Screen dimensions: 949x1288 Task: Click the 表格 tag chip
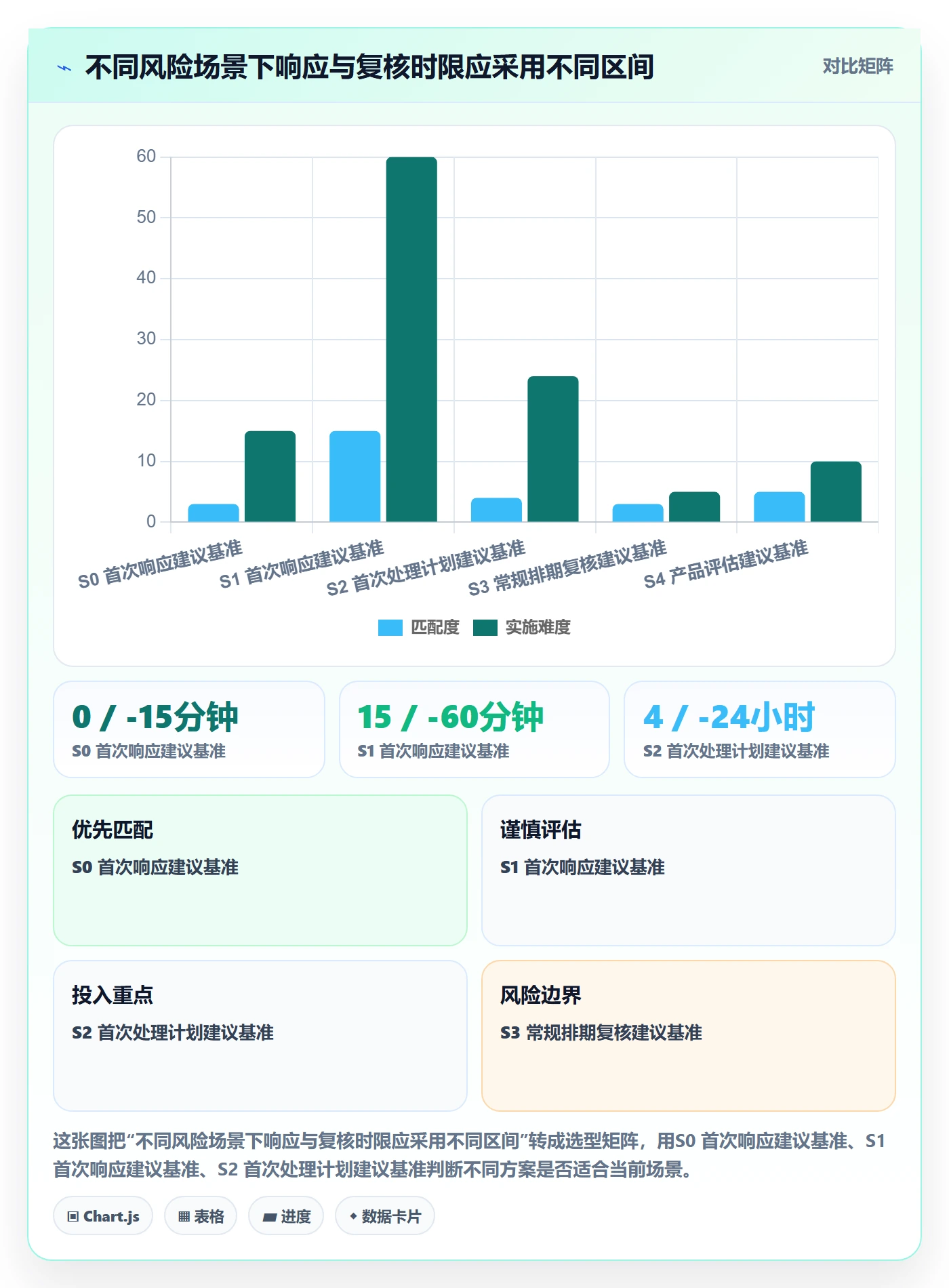[201, 1216]
